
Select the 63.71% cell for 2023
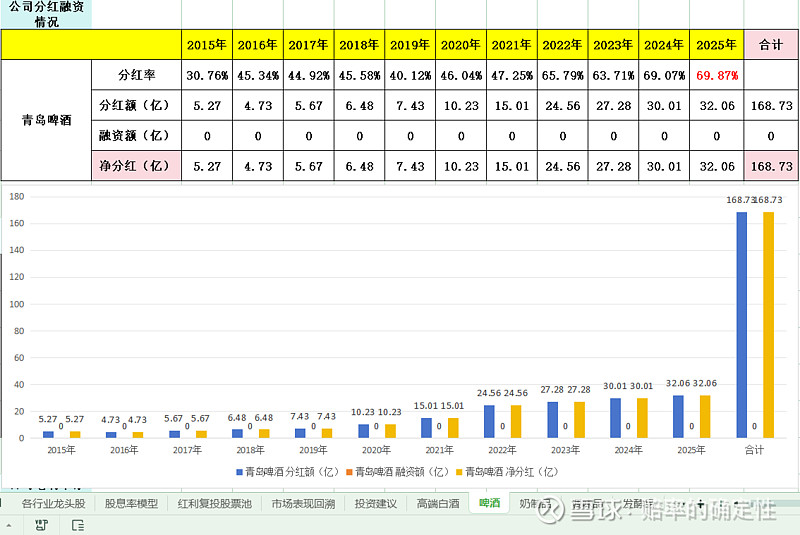point(613,75)
